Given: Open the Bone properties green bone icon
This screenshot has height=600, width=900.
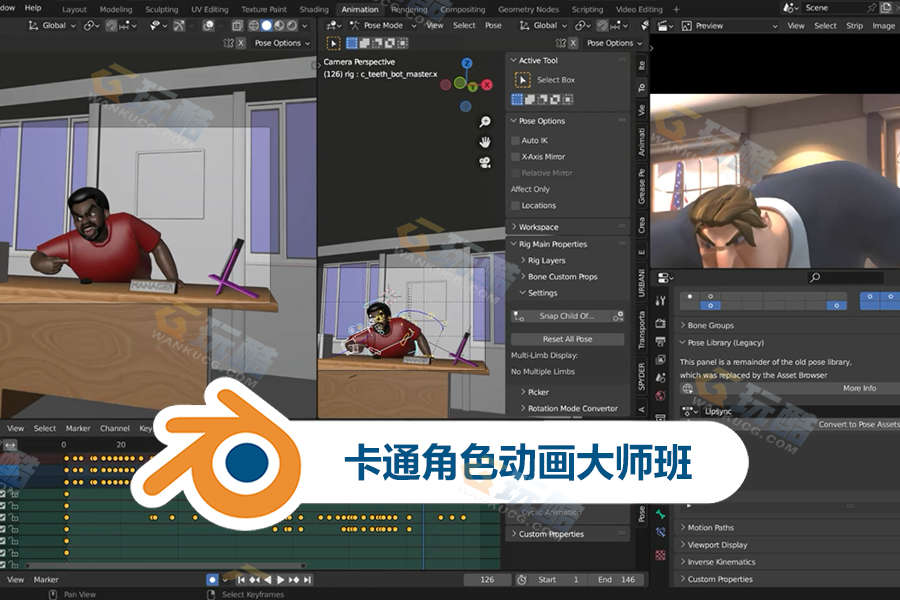Looking at the screenshot, I should tap(661, 514).
